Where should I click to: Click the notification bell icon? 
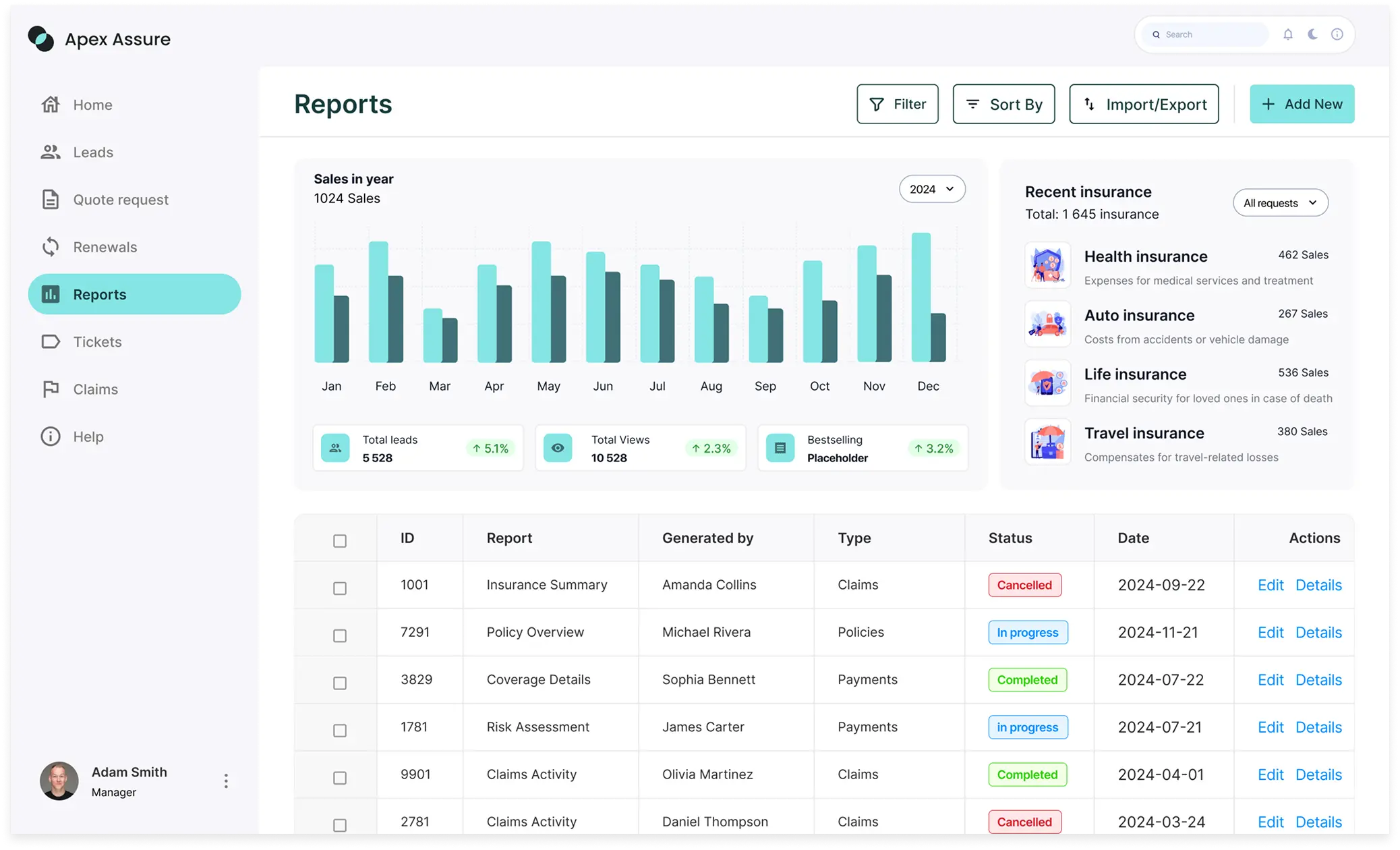pyautogui.click(x=1287, y=34)
